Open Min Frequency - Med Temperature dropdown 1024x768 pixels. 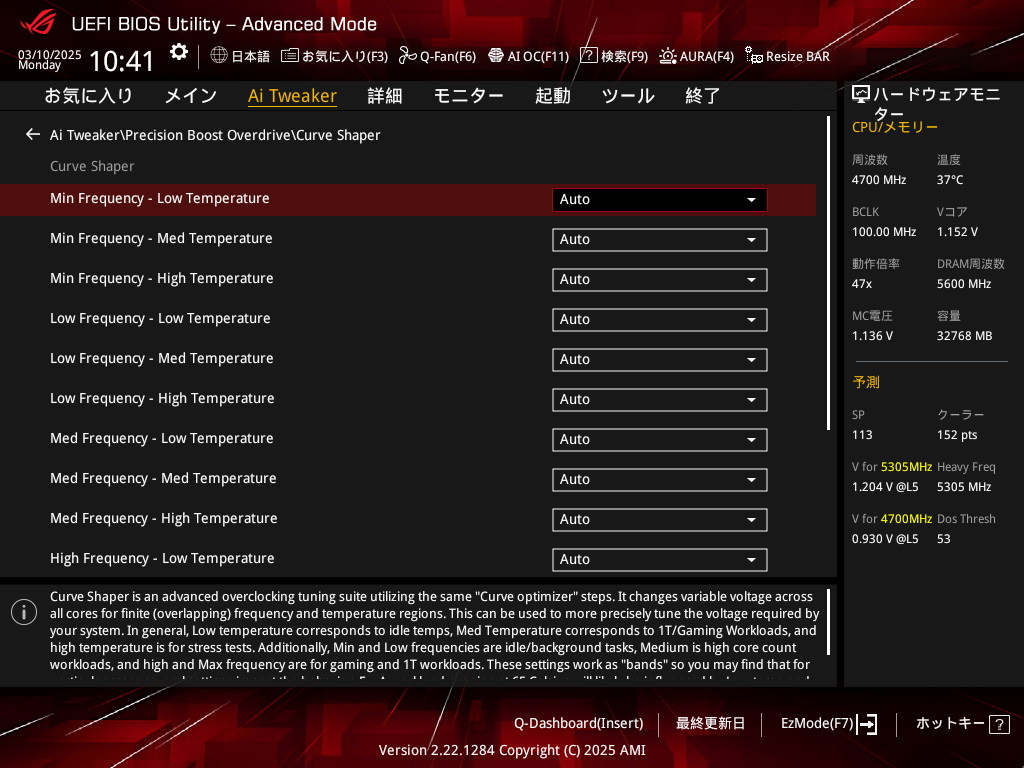click(660, 240)
